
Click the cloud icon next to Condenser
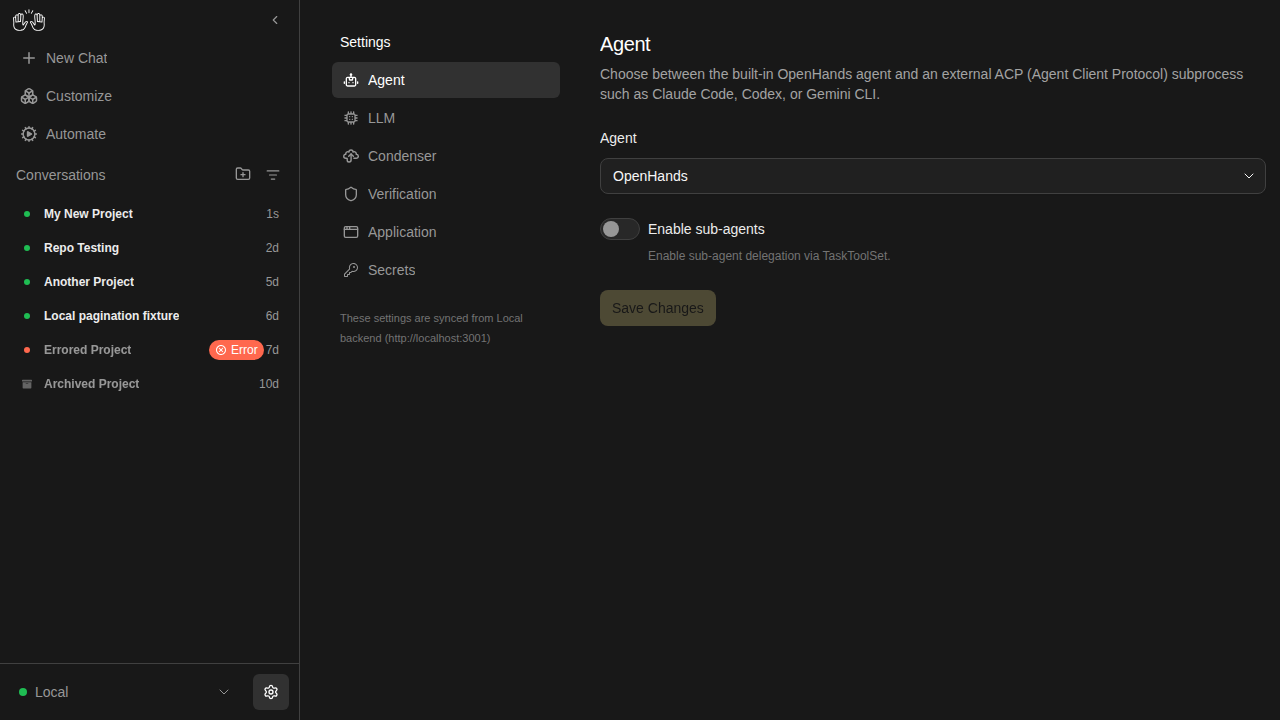pos(351,156)
